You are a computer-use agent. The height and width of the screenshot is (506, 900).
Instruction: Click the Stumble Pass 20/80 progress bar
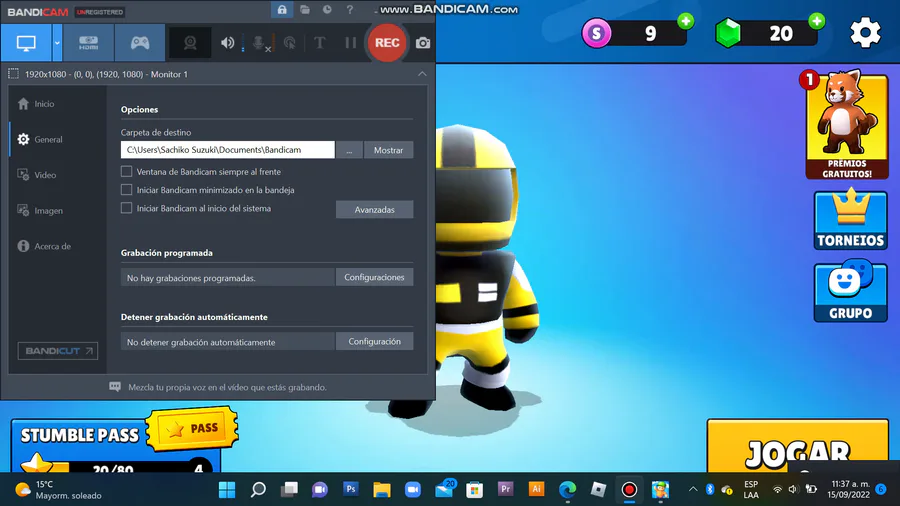115,467
